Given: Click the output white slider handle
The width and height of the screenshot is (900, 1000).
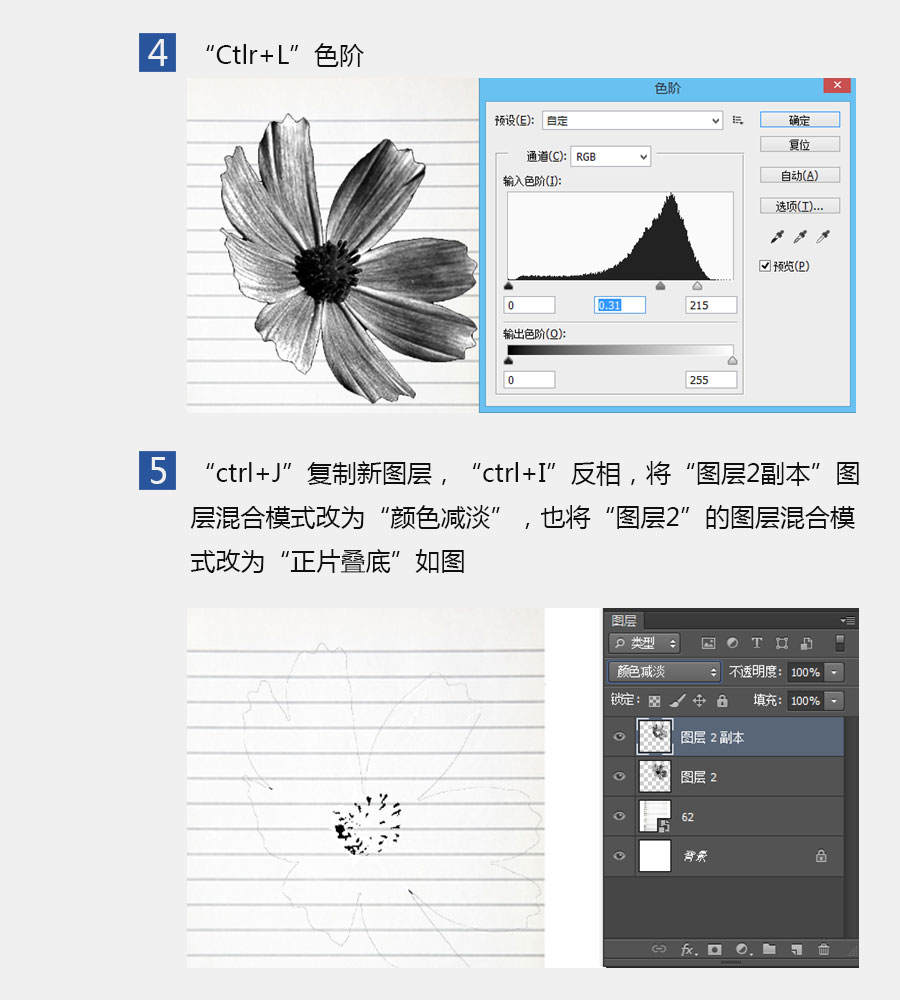Looking at the screenshot, I should click(732, 360).
